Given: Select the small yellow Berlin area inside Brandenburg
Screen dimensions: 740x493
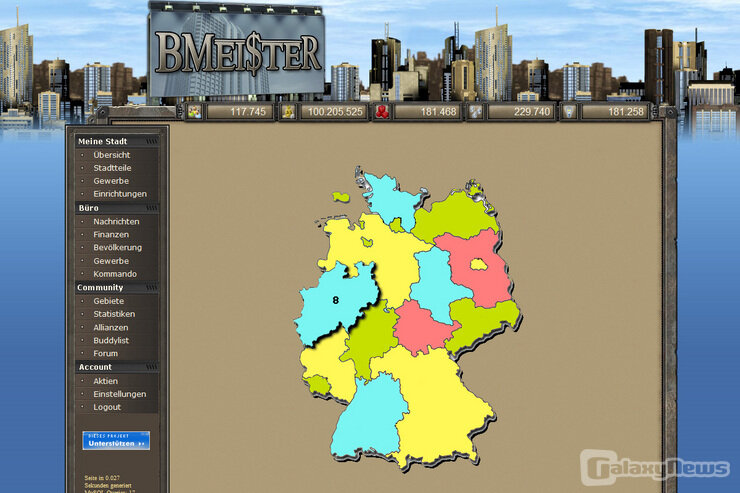Looking at the screenshot, I should [x=479, y=264].
